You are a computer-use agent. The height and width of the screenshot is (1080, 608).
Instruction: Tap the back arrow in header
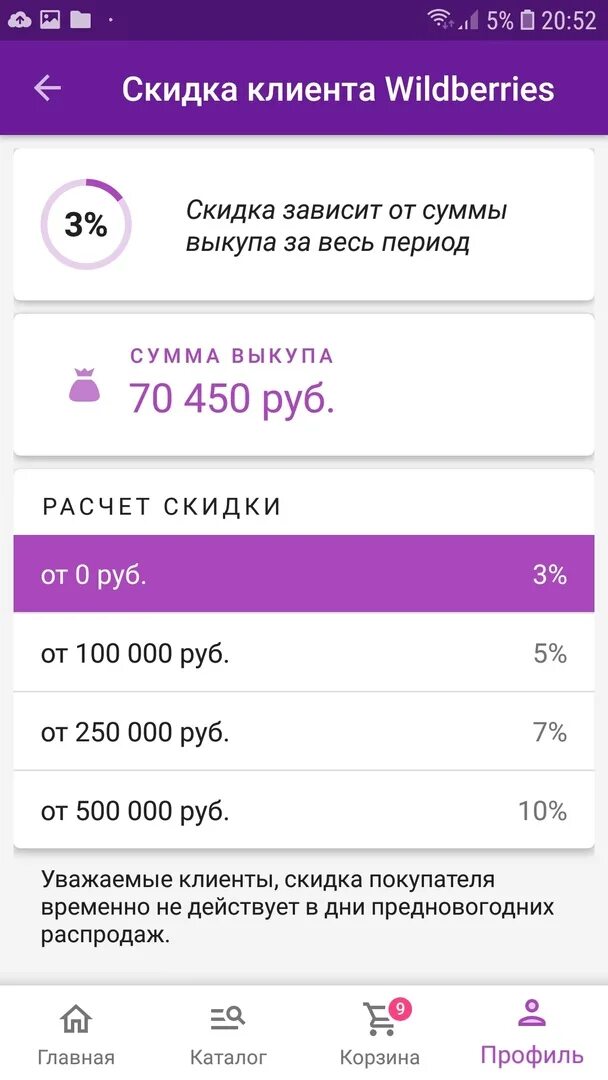pos(48,88)
